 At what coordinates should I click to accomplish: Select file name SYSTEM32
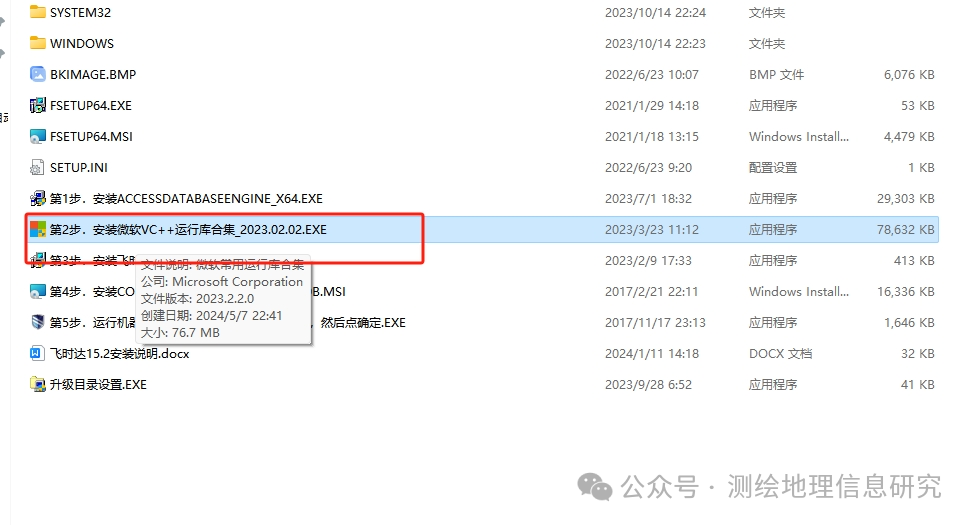[81, 12]
